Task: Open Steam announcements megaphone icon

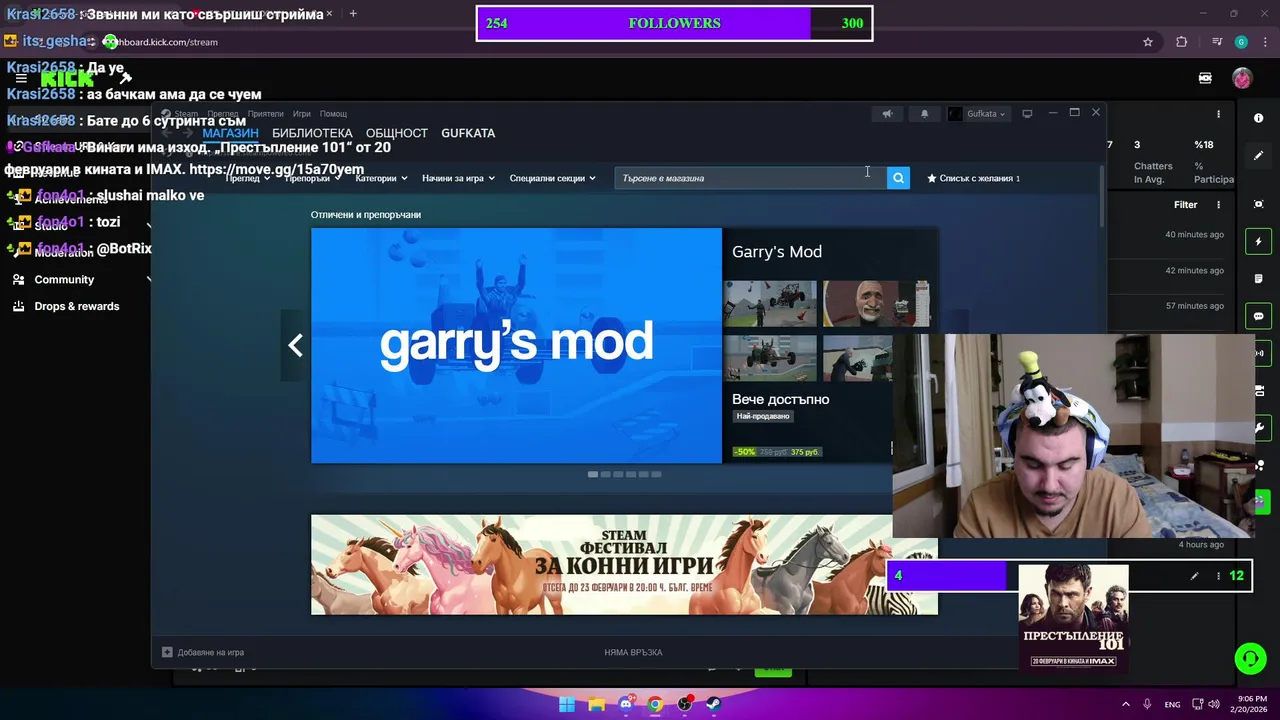Action: 887,114
